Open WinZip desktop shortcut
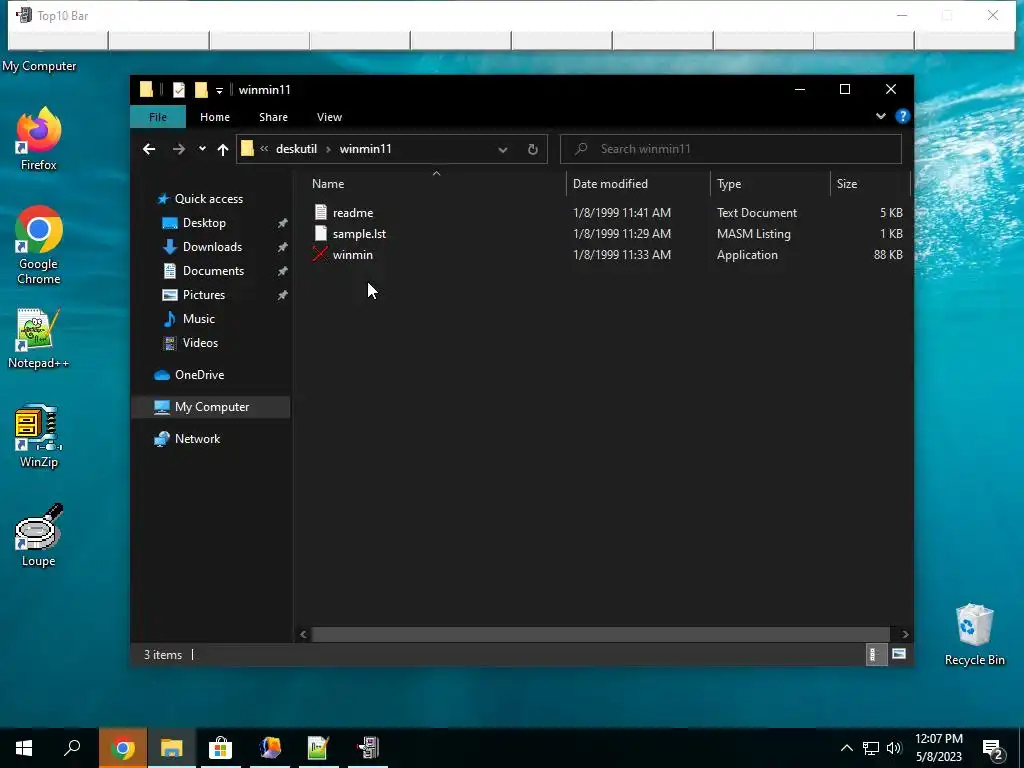 39,436
